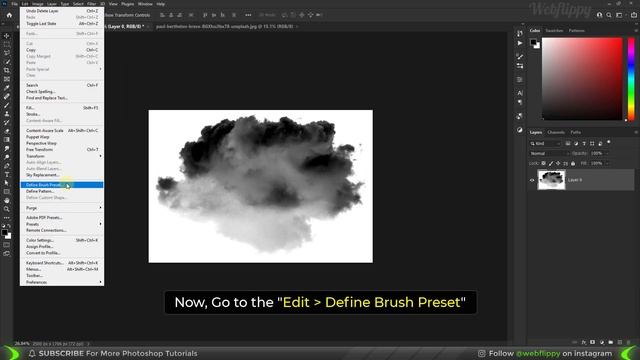
Task: Choose Fill... from Edit menu
Action: (x=62, y=108)
